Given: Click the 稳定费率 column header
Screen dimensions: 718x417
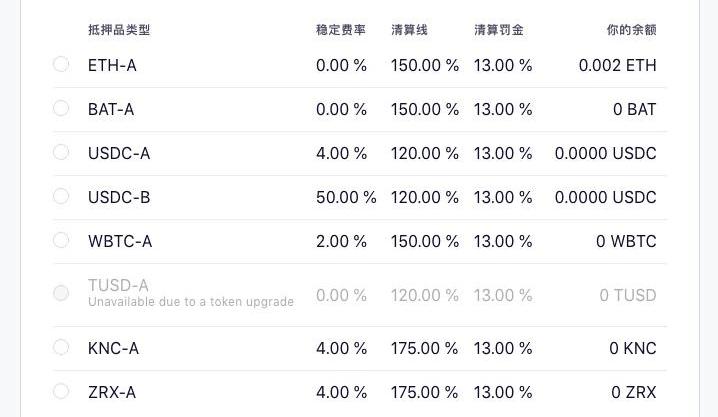Looking at the screenshot, I should [x=341, y=30].
